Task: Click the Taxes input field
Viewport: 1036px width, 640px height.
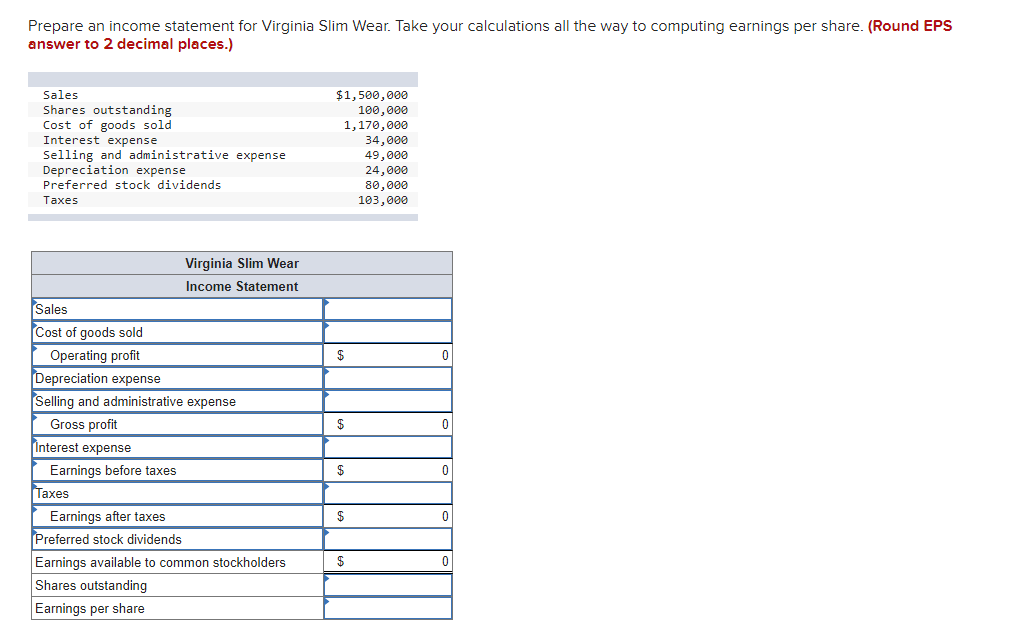Action: (390, 493)
